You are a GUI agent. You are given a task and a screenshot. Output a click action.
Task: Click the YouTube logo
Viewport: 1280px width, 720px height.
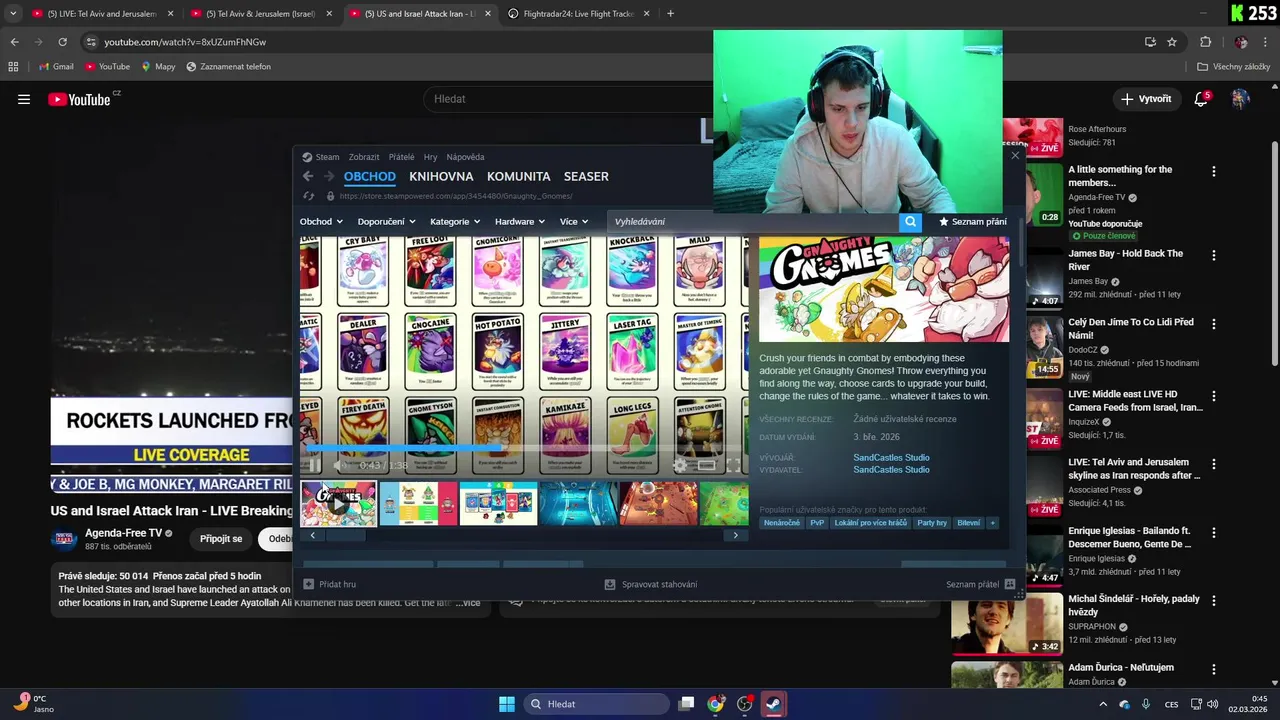(79, 99)
